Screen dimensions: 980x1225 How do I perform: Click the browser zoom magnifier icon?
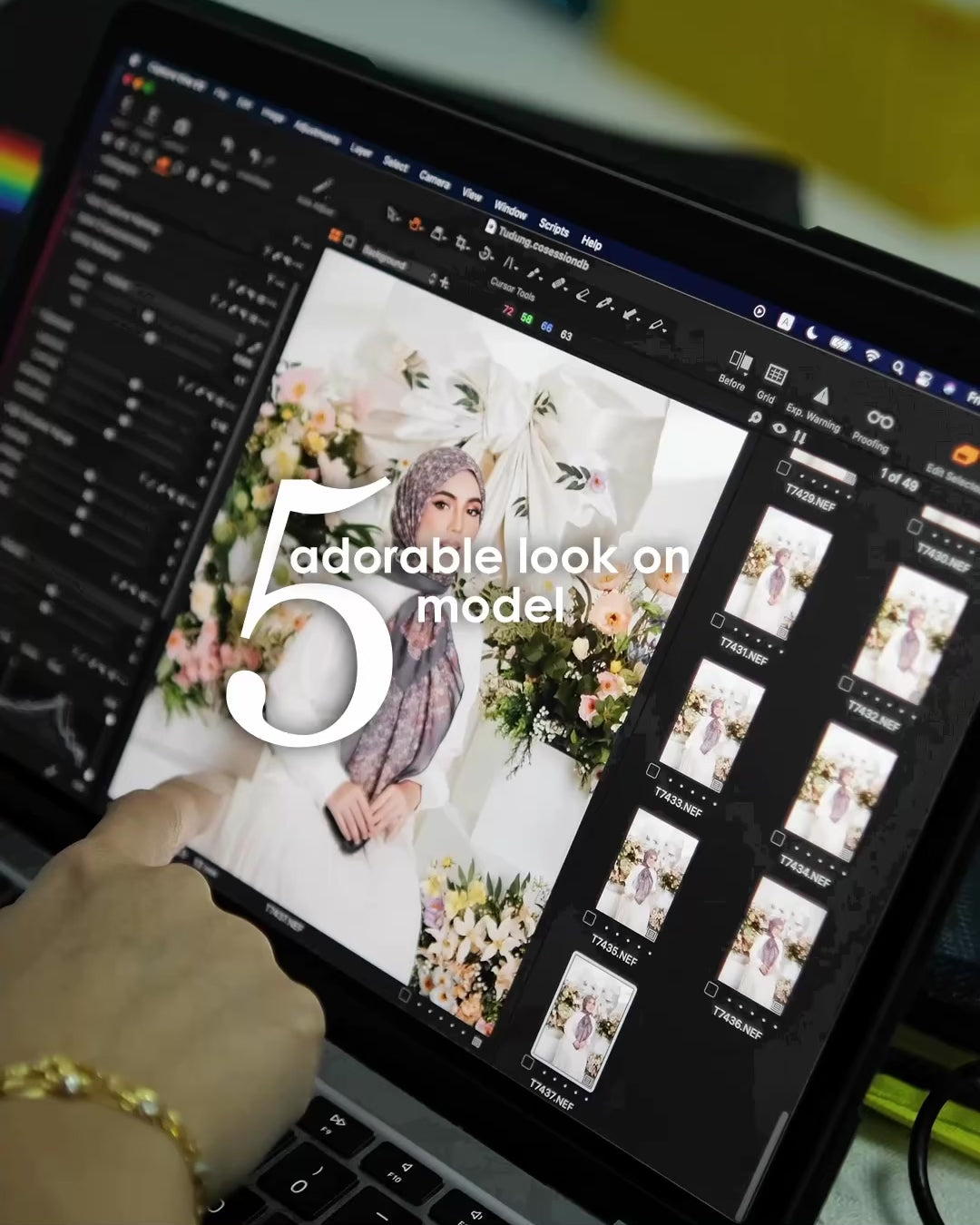(x=754, y=417)
